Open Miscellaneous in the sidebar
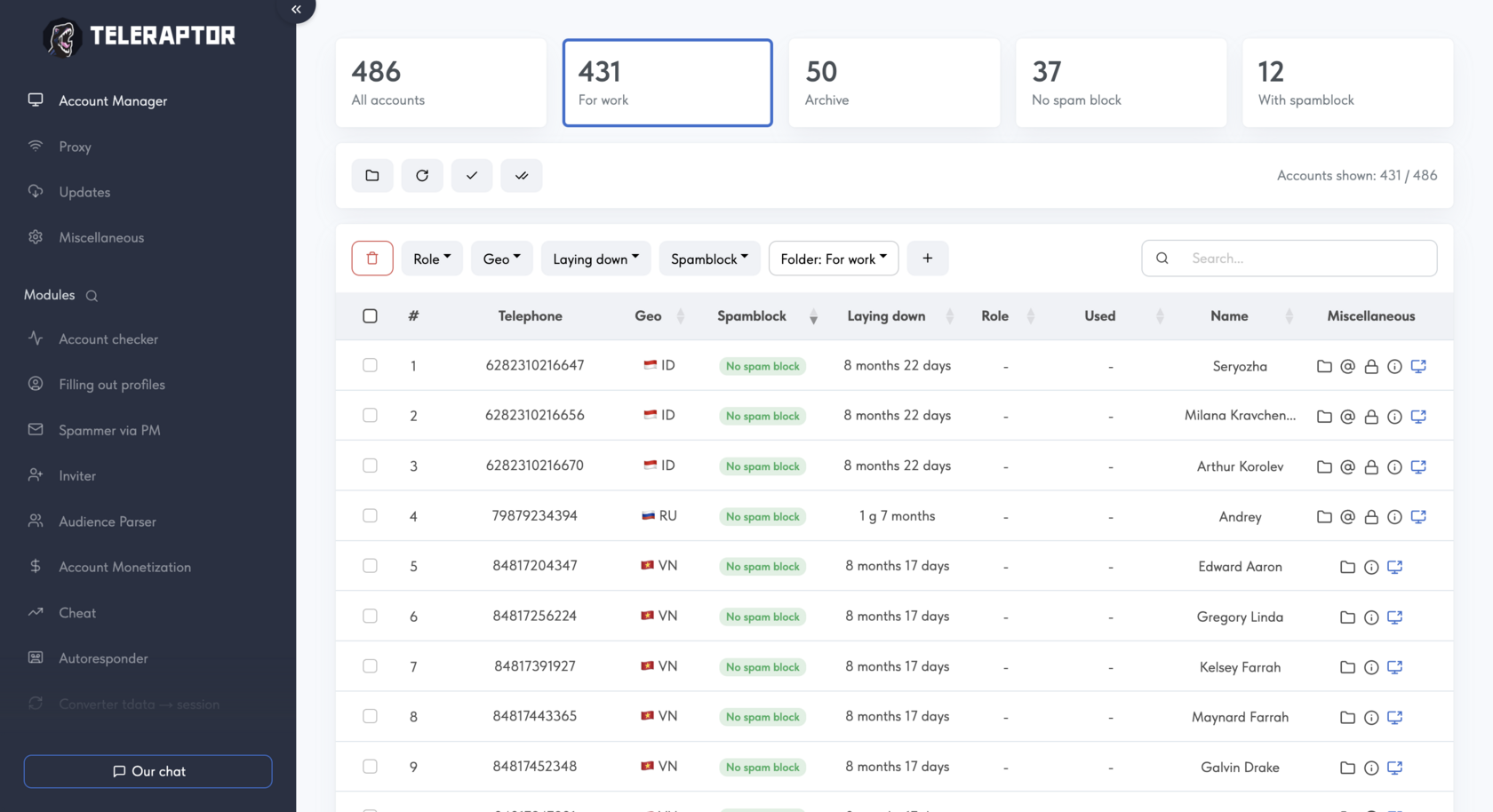Viewport: 1493px width, 812px height. click(101, 237)
